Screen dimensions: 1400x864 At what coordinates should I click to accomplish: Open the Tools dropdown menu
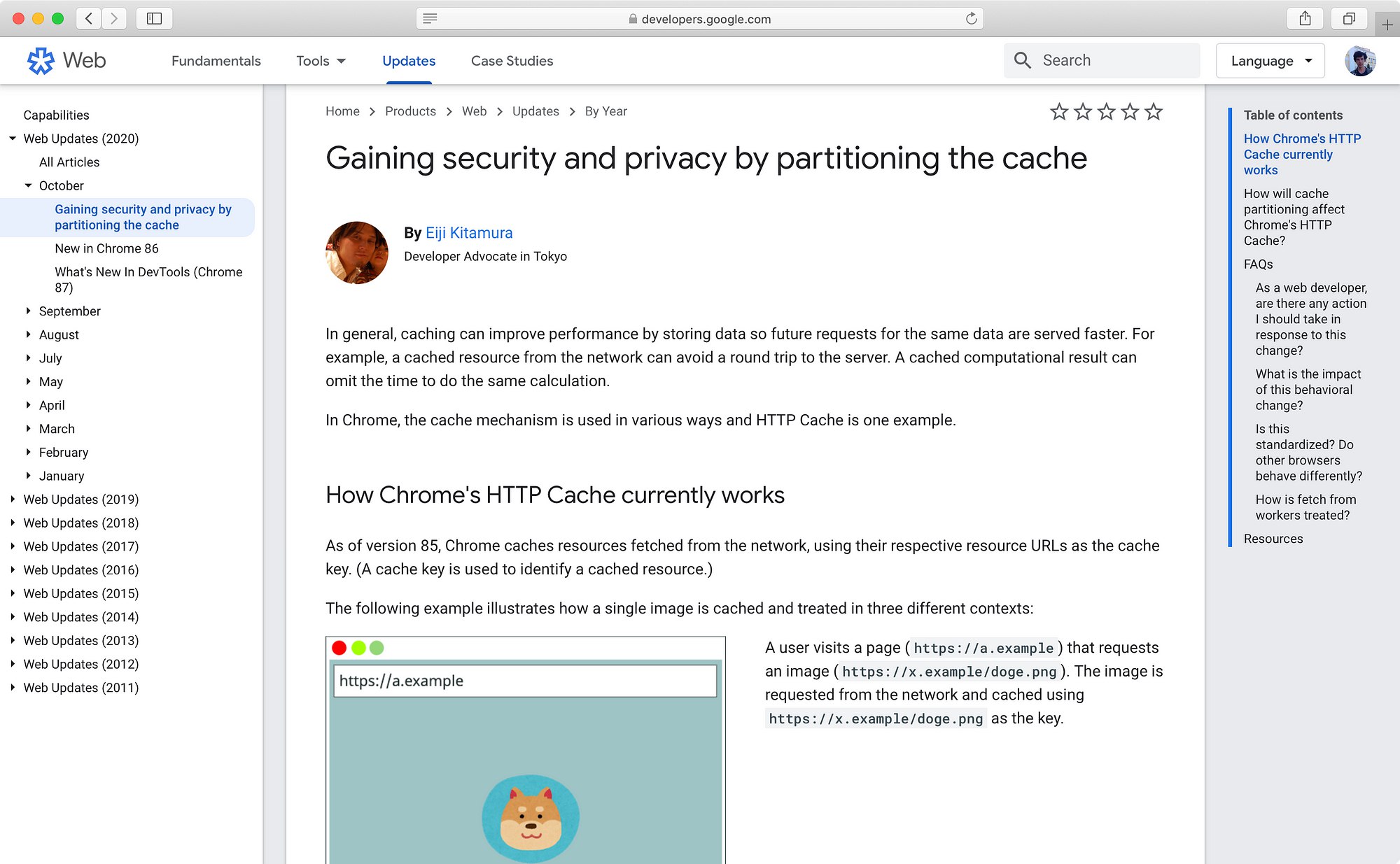click(x=321, y=61)
